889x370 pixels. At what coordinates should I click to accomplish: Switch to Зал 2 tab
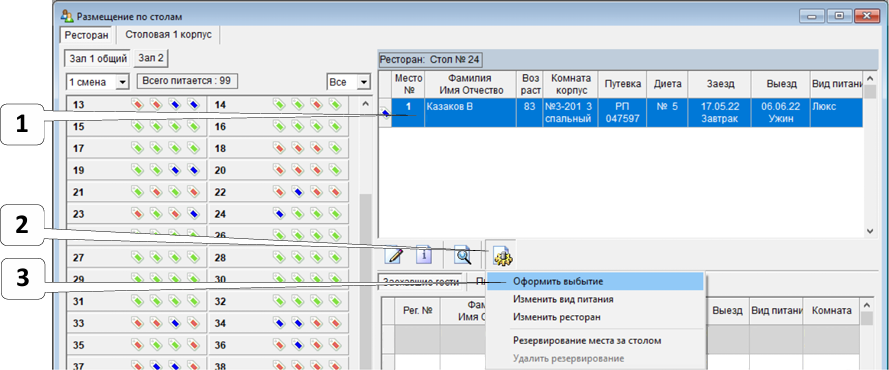(x=151, y=58)
